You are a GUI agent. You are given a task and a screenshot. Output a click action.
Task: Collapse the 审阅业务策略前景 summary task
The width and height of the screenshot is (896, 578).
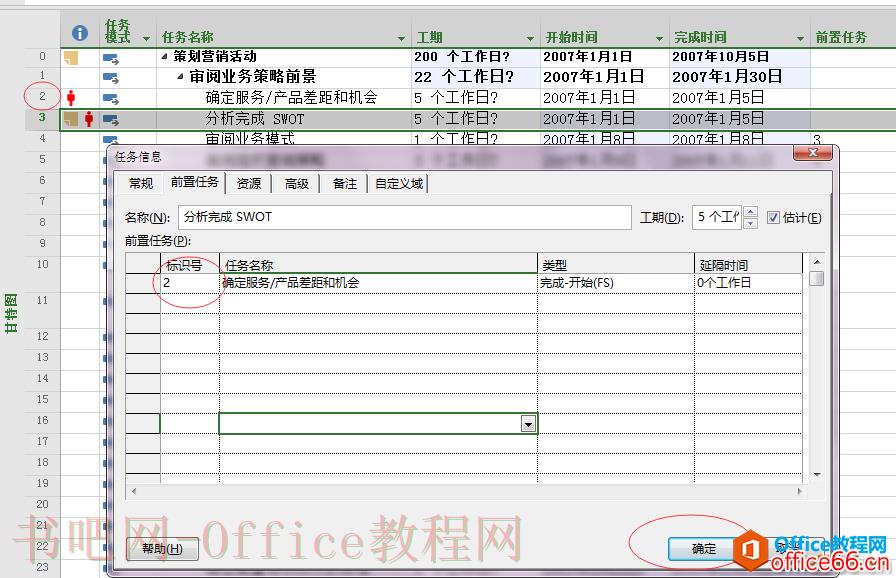(x=181, y=77)
